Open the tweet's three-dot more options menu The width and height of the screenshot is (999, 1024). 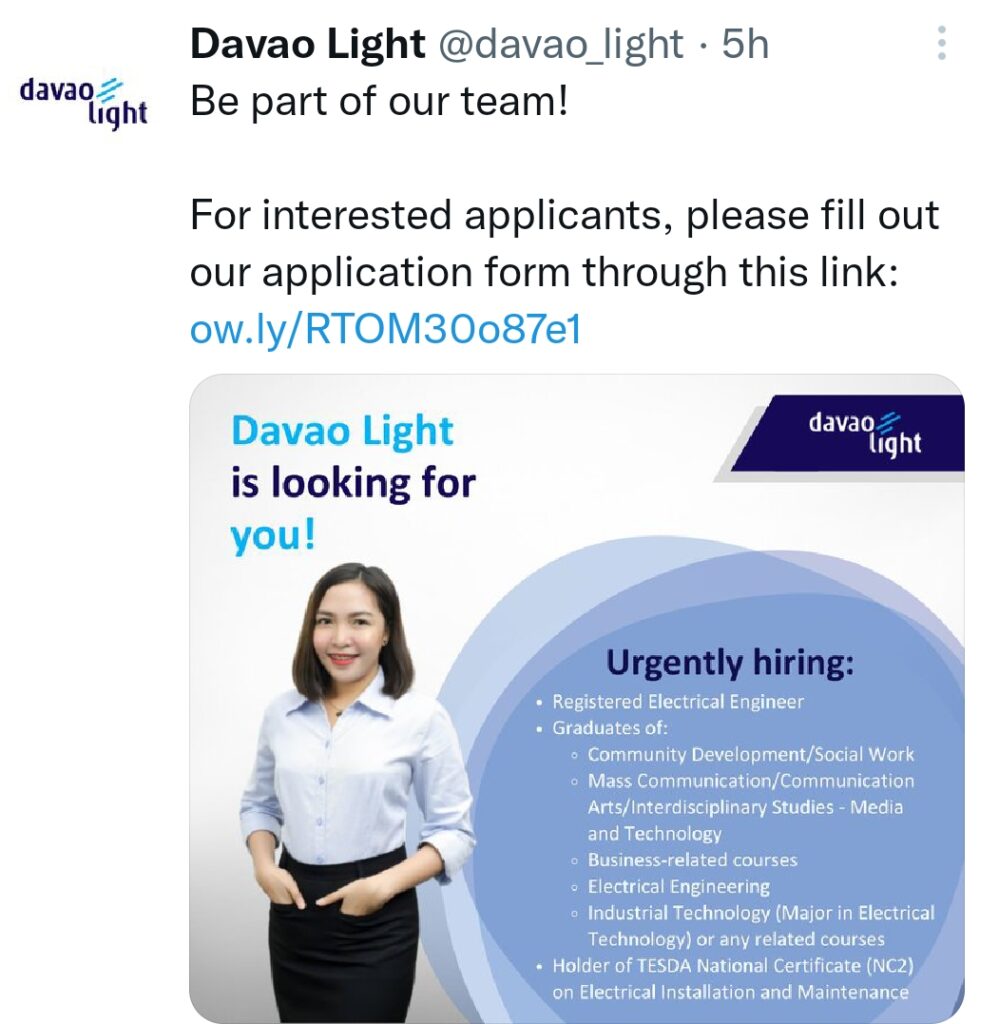click(x=941, y=43)
